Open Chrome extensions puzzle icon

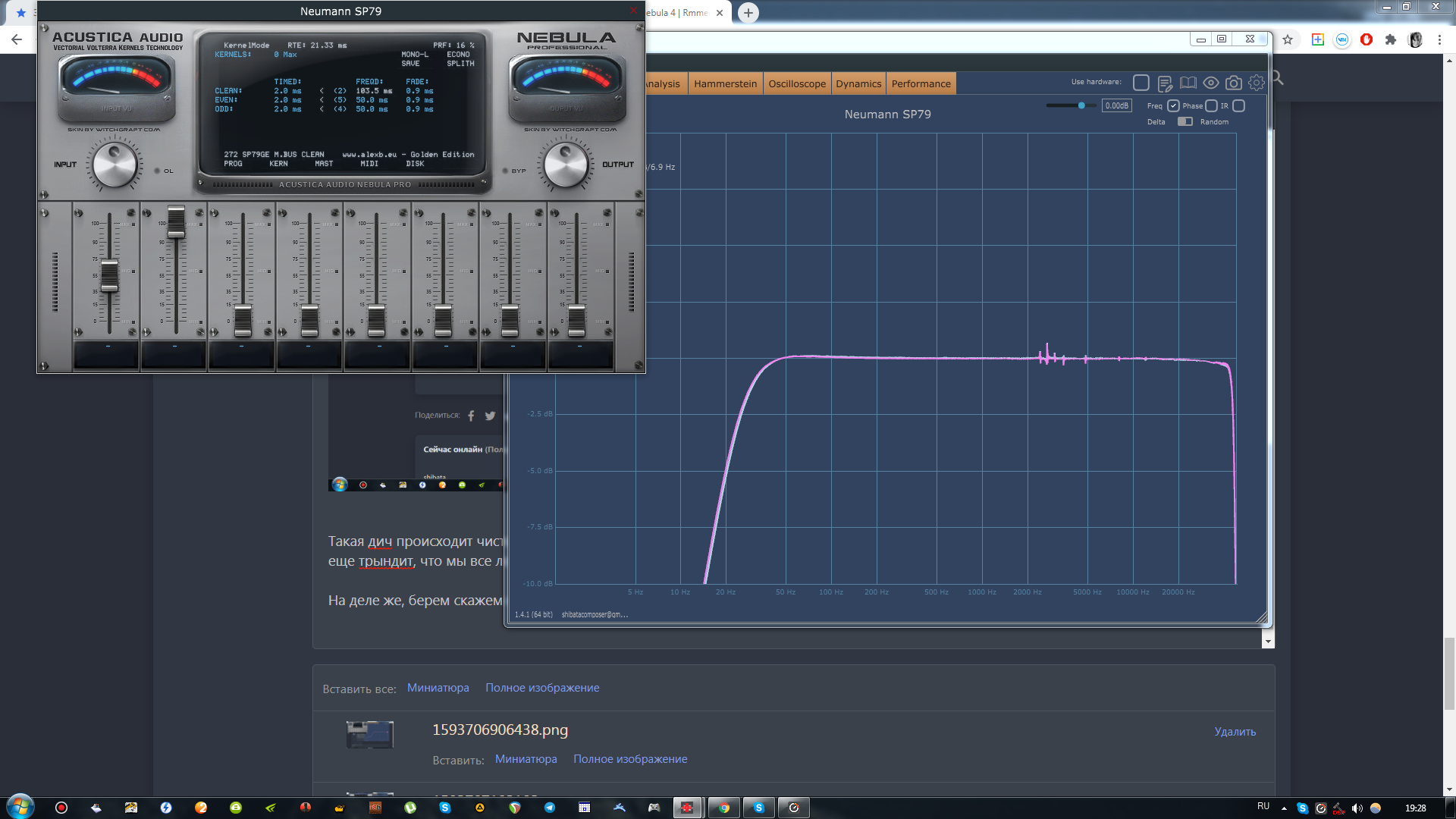click(x=1391, y=39)
